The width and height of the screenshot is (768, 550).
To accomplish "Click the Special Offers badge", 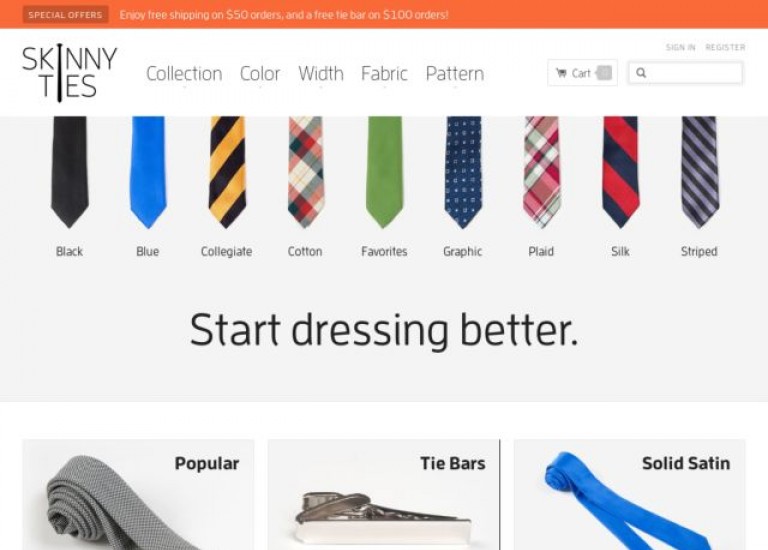I will 65,15.
